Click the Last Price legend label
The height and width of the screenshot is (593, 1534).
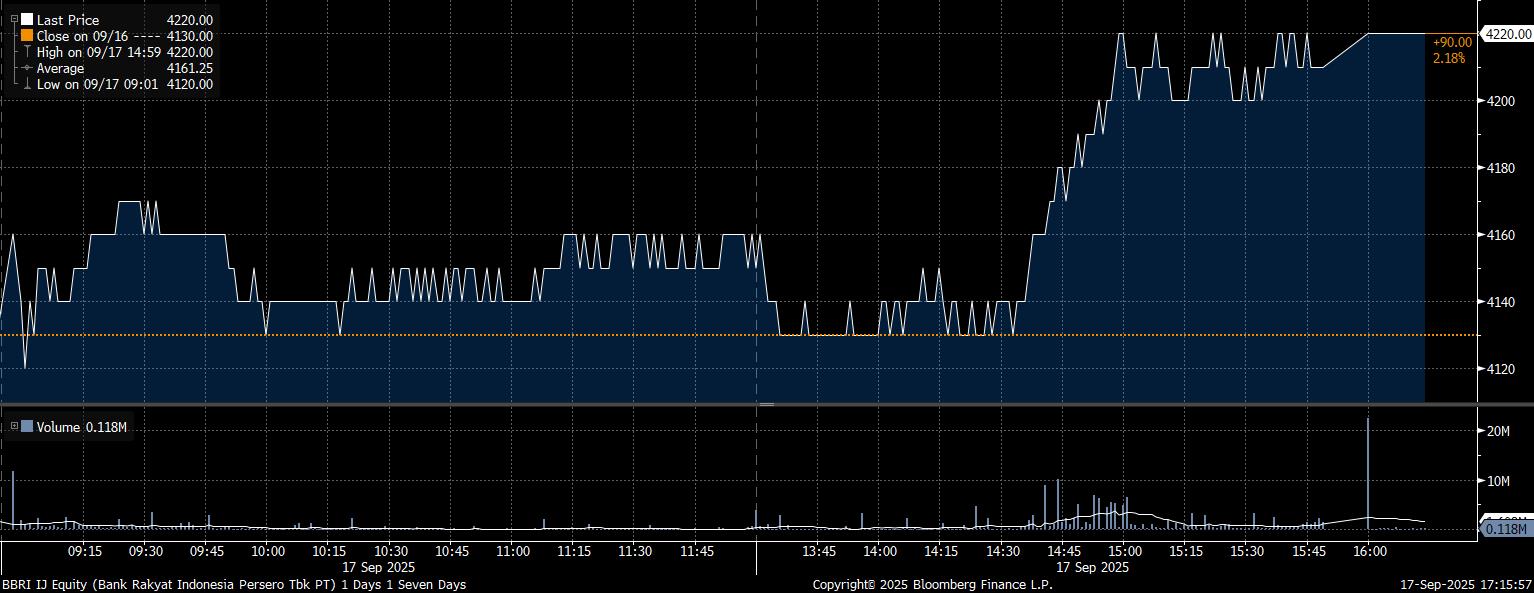(68, 20)
